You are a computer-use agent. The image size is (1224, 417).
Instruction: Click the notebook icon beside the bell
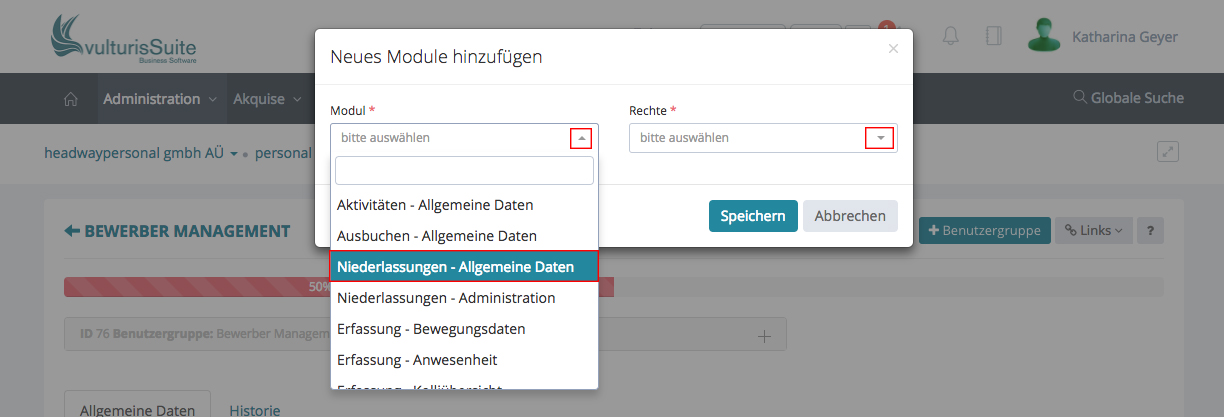click(993, 36)
